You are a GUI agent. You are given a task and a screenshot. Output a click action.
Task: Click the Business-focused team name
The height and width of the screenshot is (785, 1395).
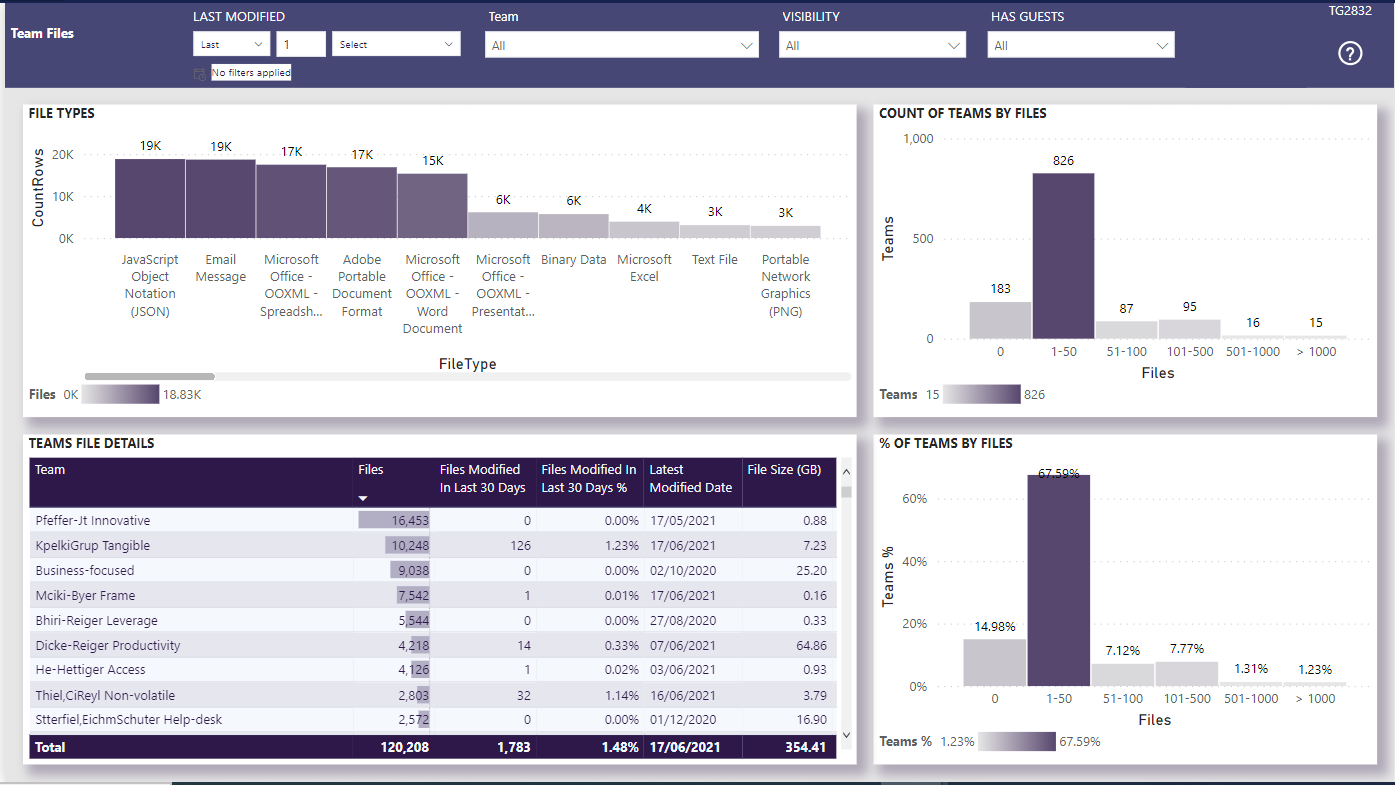point(85,570)
